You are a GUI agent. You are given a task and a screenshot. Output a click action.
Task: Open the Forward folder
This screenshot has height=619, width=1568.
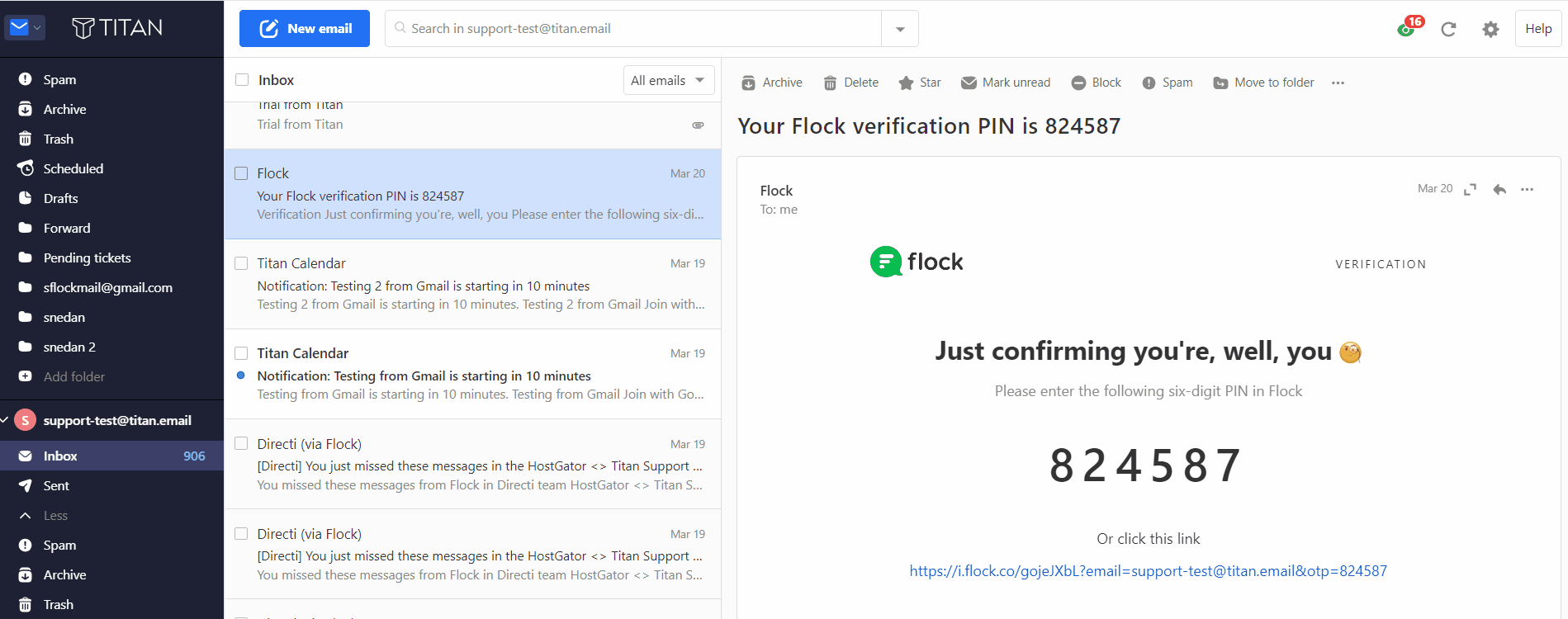(67, 228)
